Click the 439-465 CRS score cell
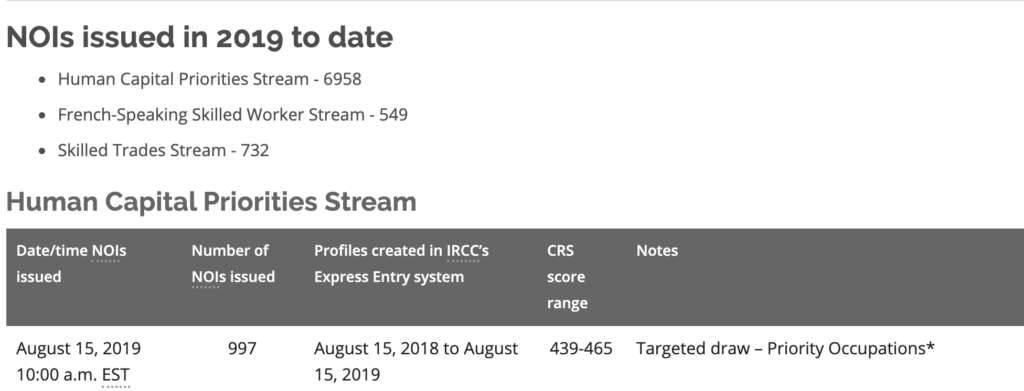Screen dimensions: 1024x391 (x=581, y=349)
